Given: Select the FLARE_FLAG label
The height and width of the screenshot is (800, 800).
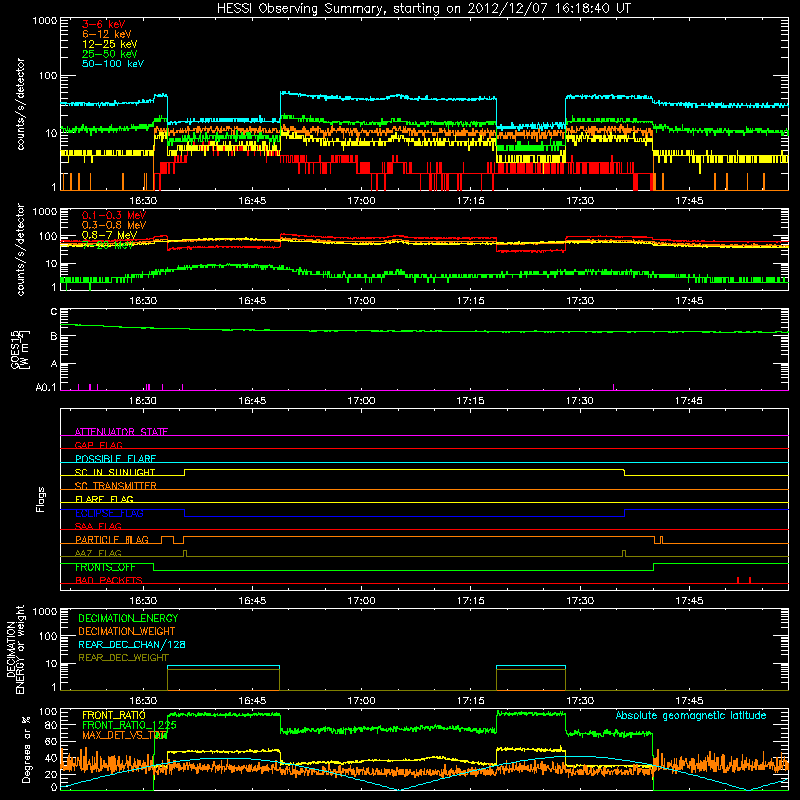Looking at the screenshot, I should [104, 499].
